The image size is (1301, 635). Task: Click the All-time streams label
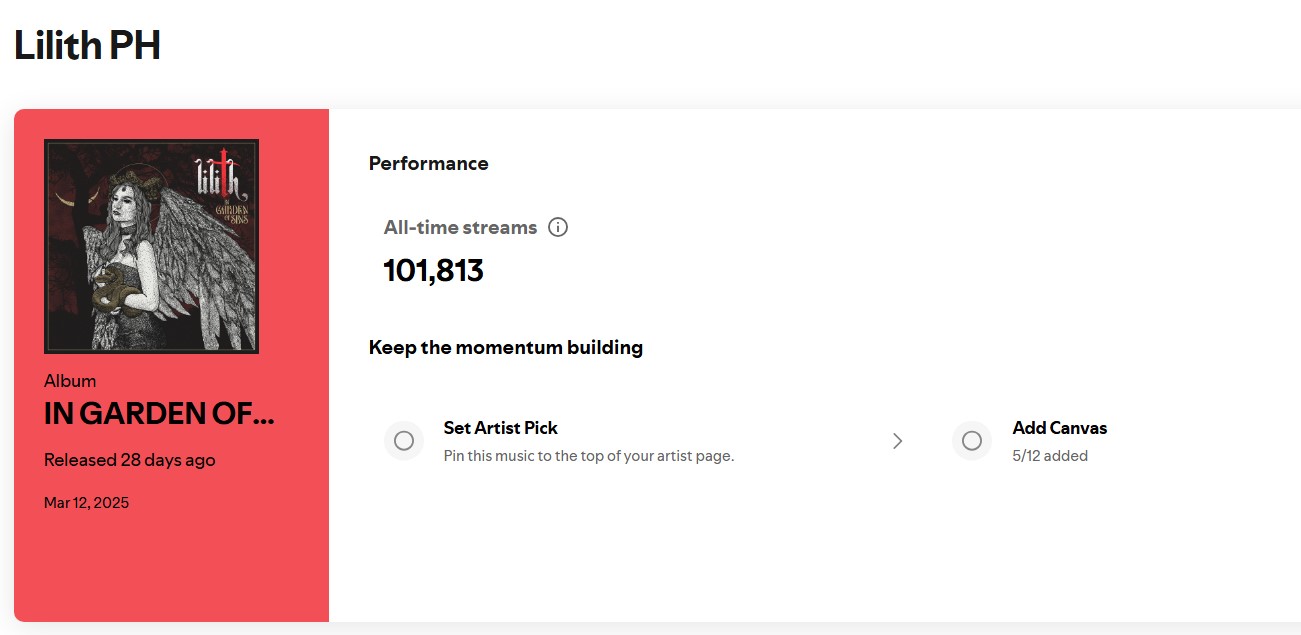click(461, 227)
